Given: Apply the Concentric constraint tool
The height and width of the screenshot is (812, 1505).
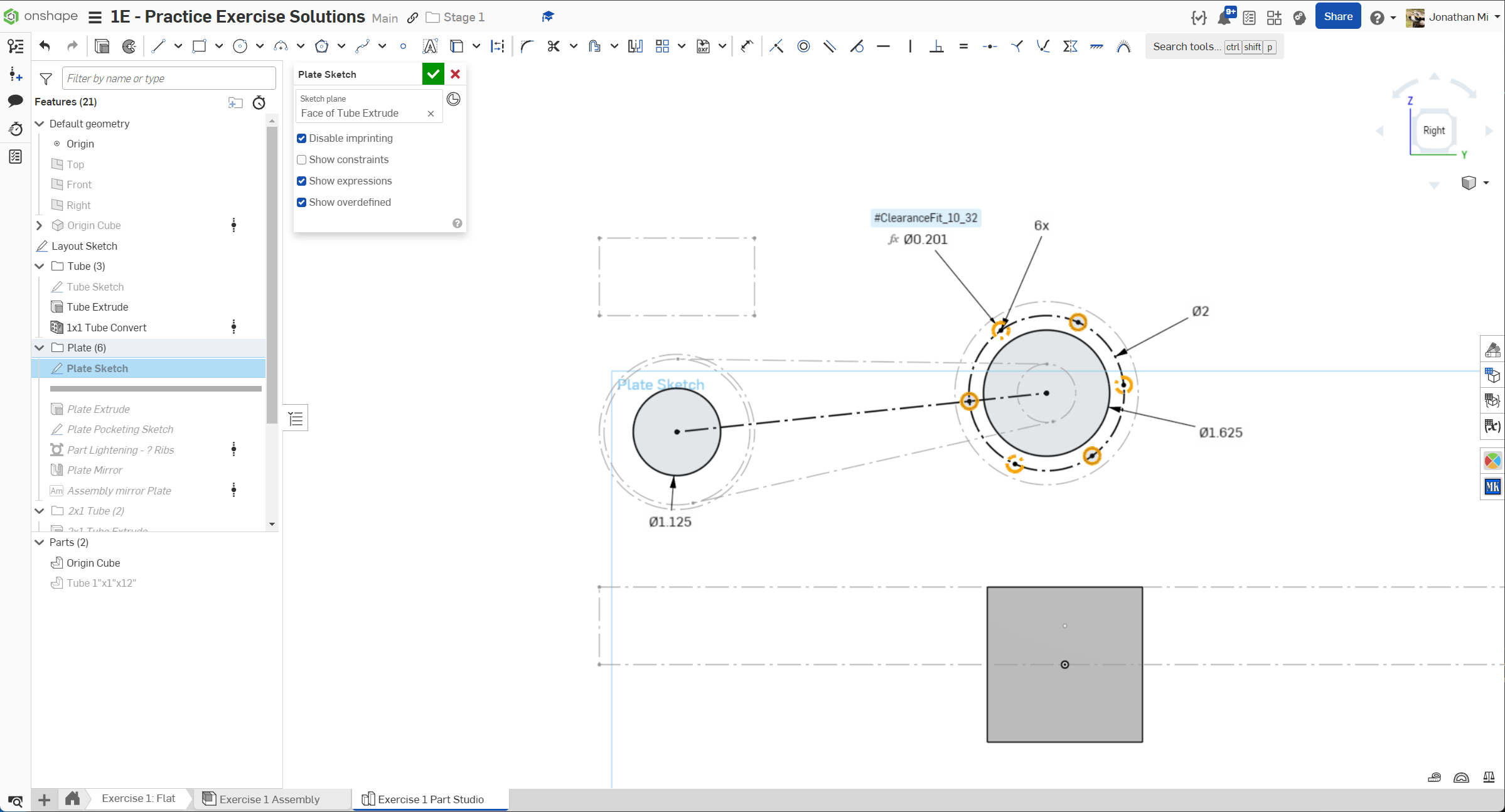Looking at the screenshot, I should coord(803,46).
